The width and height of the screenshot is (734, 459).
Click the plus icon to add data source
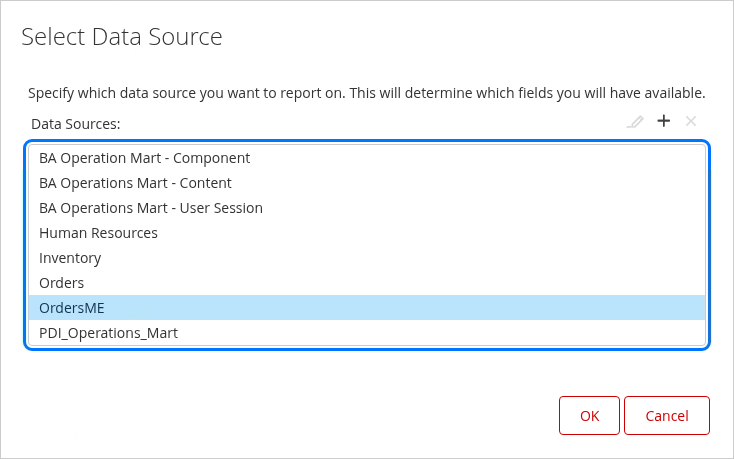pos(663,121)
